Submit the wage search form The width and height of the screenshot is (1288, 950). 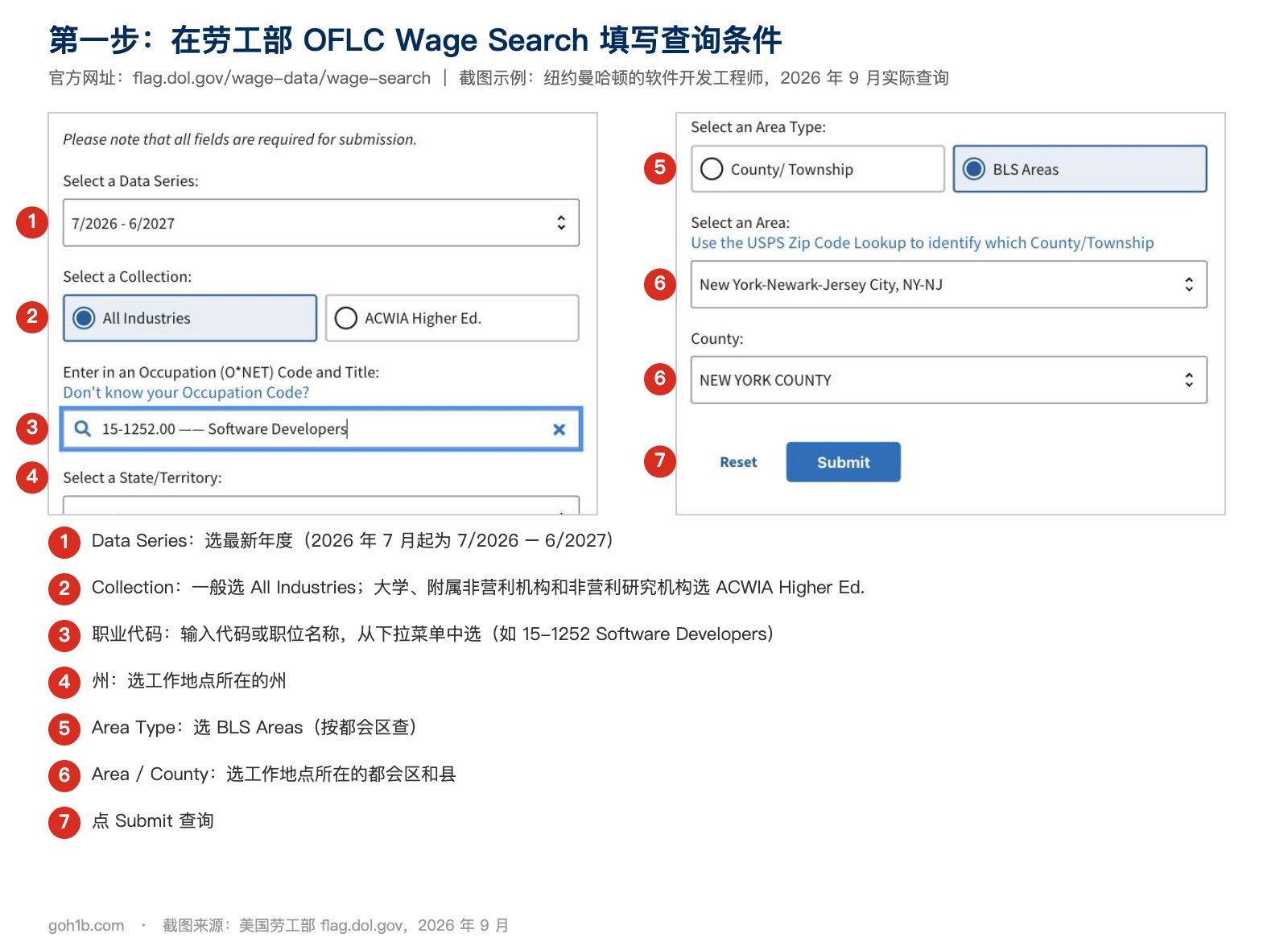pos(843,462)
